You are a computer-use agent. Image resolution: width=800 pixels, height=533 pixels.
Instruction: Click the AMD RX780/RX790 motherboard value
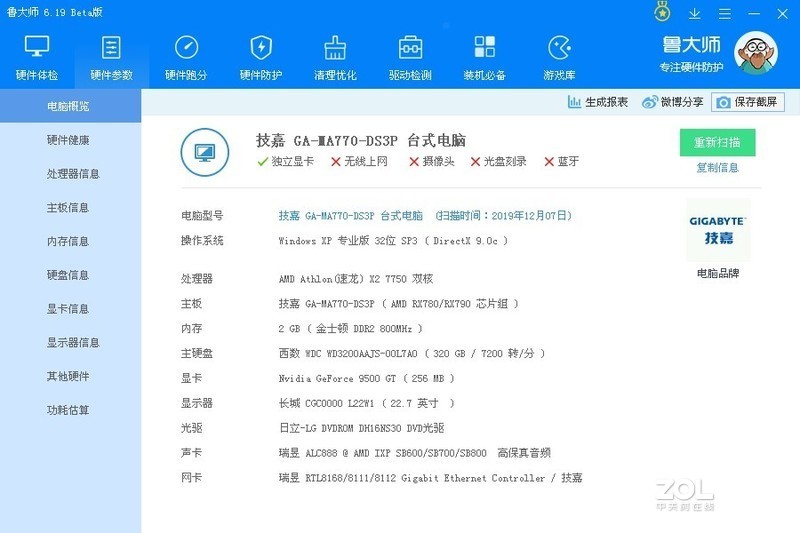398,304
